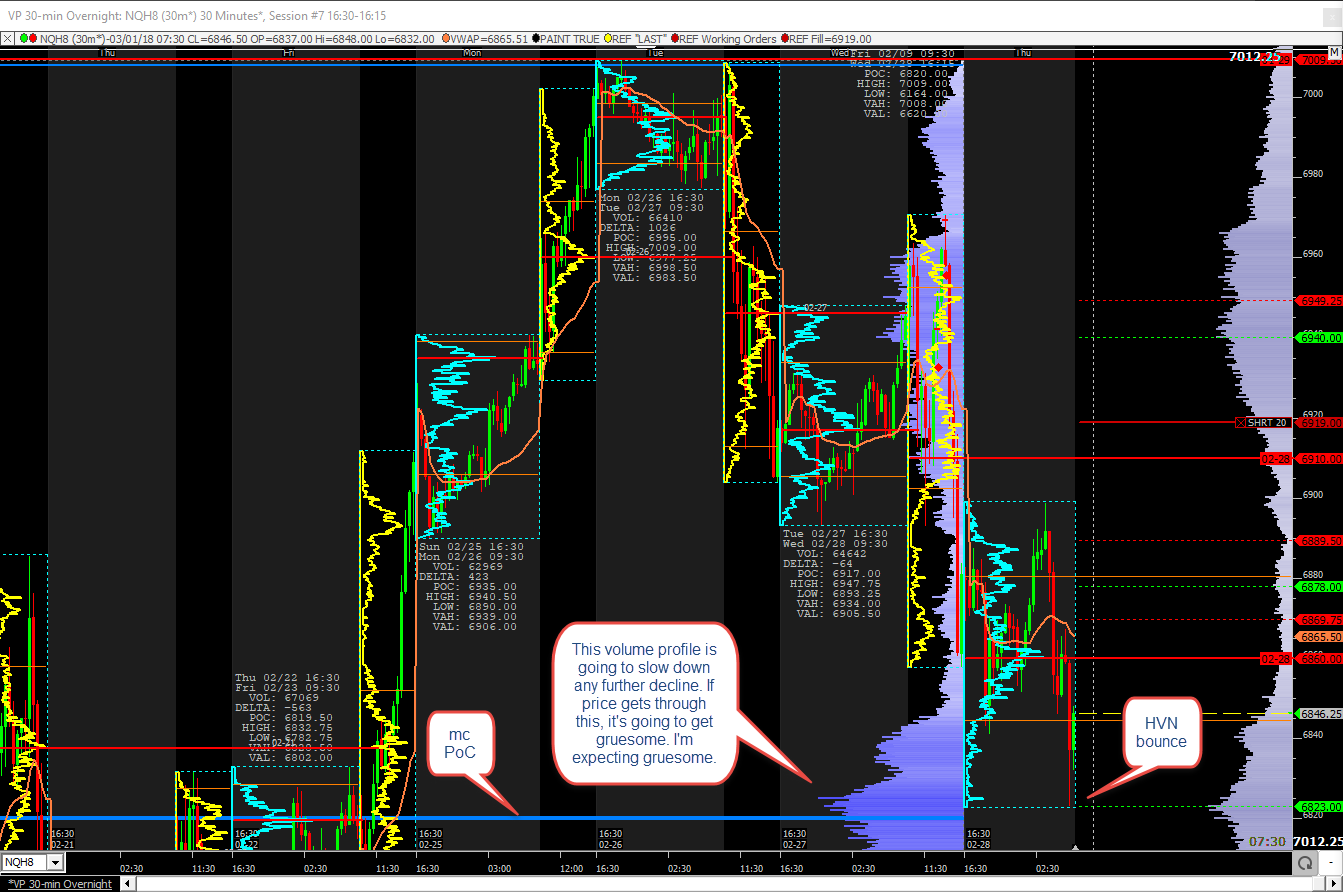
Task: Click the "Tue 02/27 16:30" profile header text
Action: pos(835,533)
